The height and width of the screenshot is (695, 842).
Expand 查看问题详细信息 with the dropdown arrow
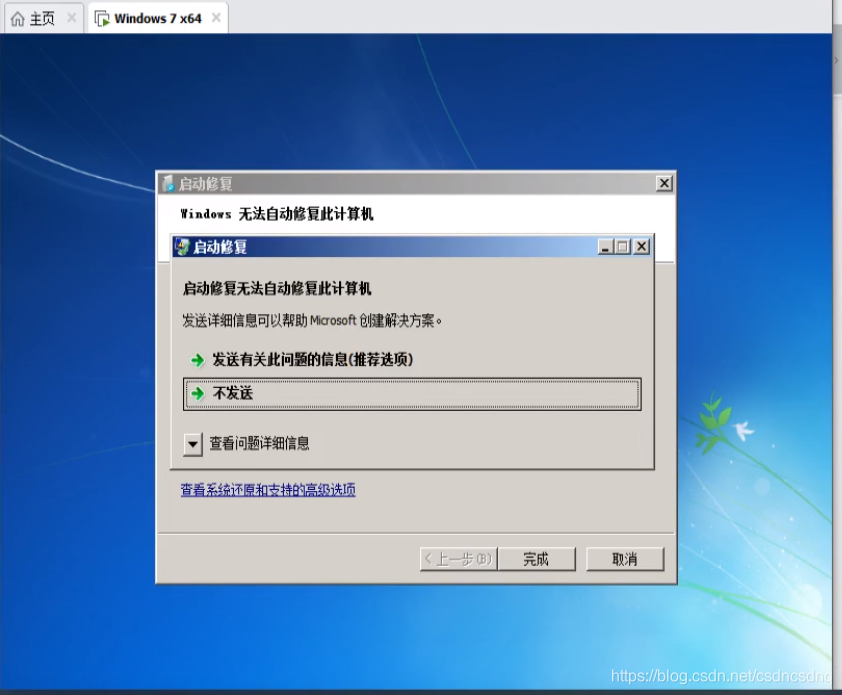coord(192,444)
